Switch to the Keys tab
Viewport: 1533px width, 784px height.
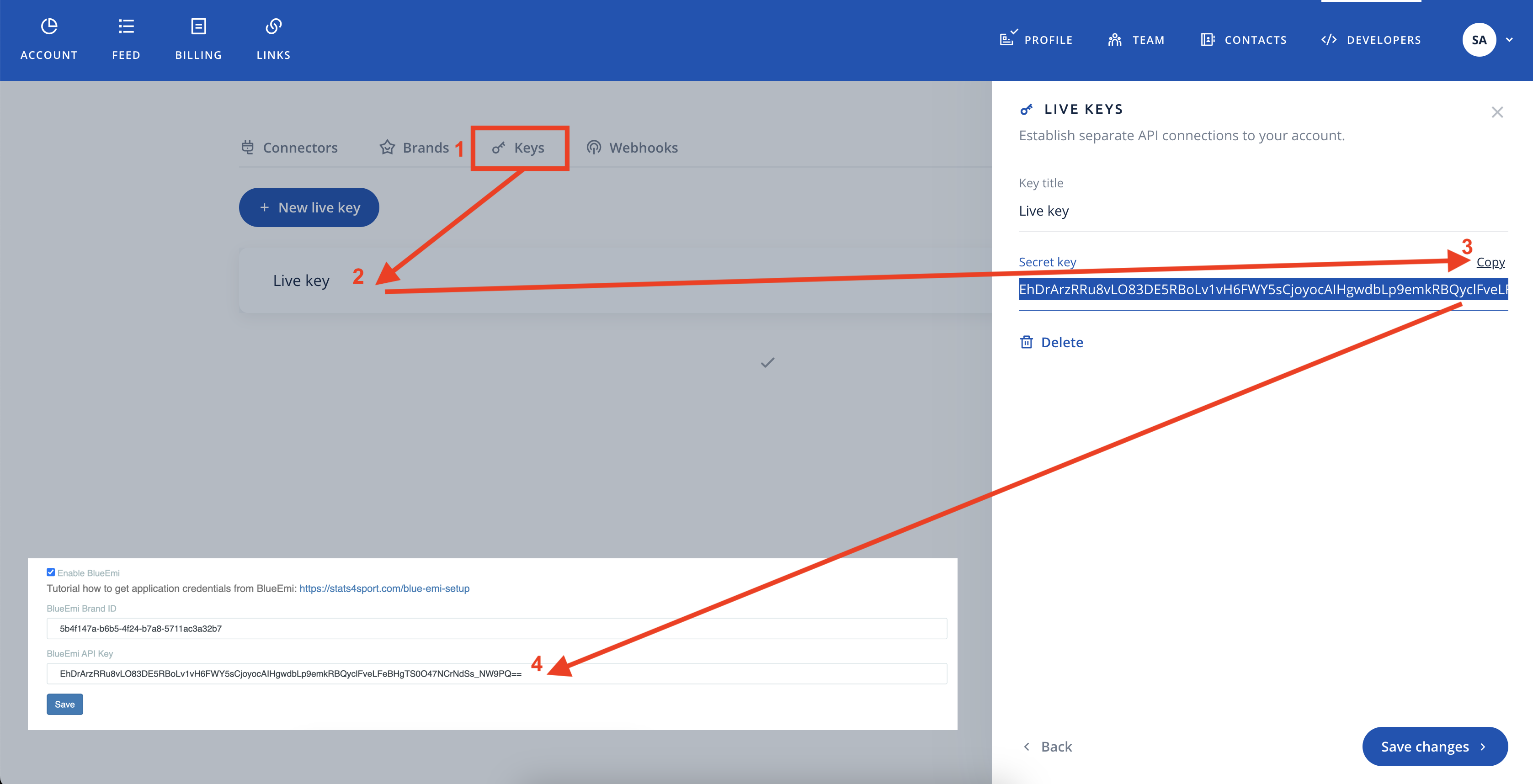click(x=518, y=148)
